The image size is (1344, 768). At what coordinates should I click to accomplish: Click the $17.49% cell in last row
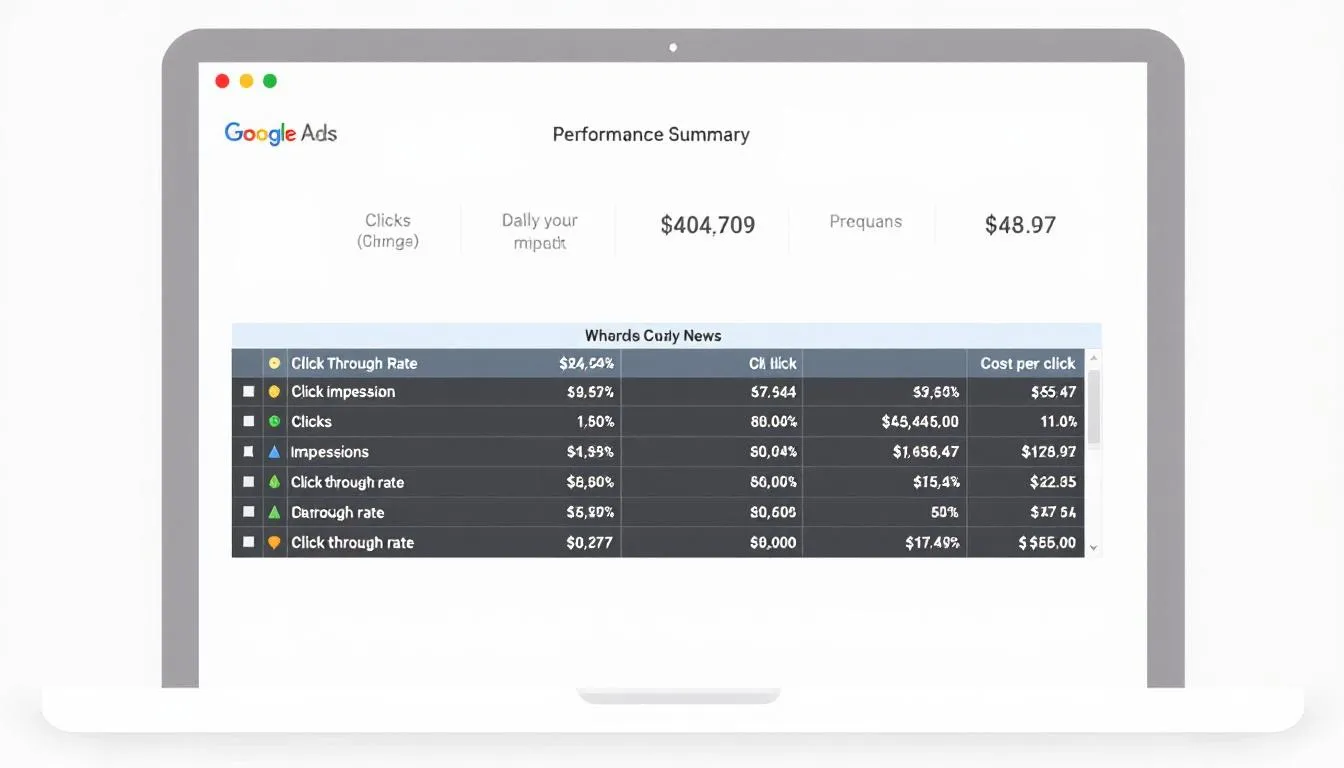point(932,542)
